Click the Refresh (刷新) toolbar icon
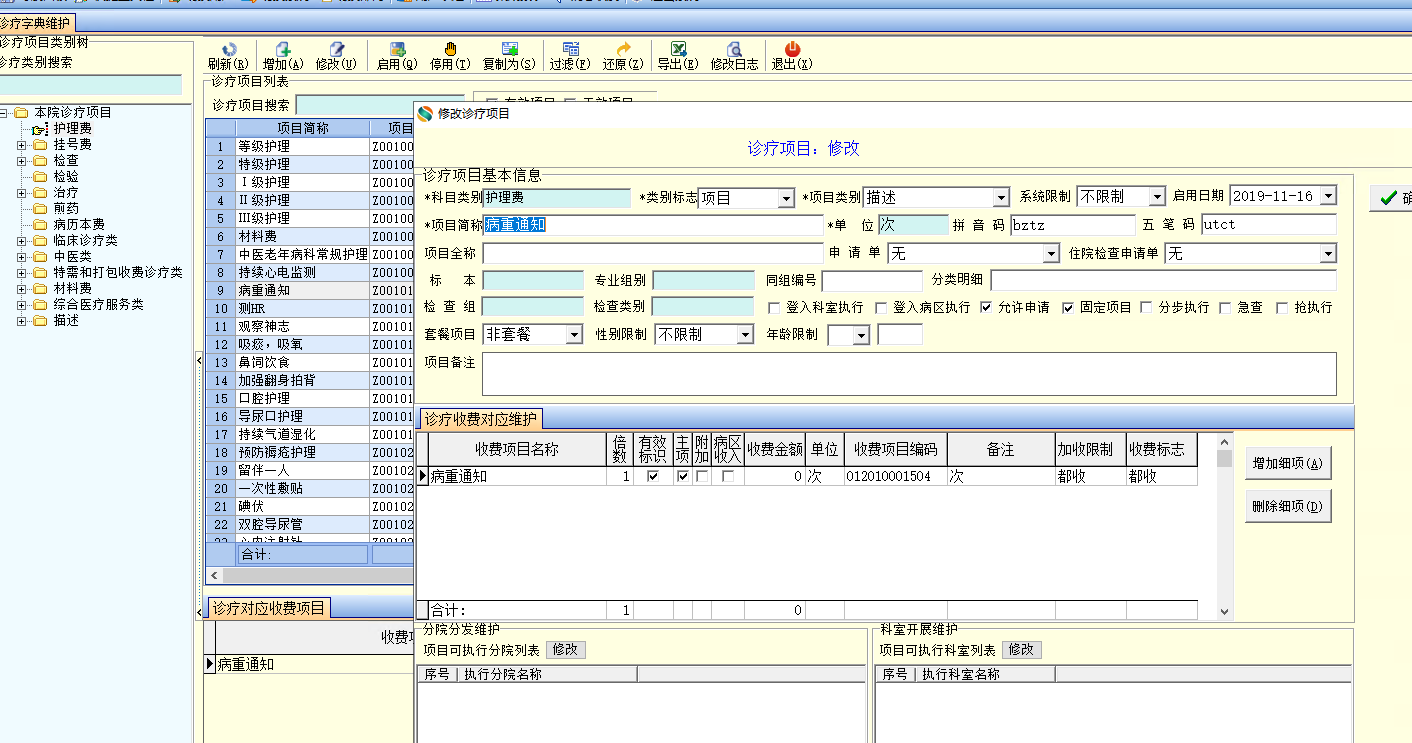 (x=228, y=50)
